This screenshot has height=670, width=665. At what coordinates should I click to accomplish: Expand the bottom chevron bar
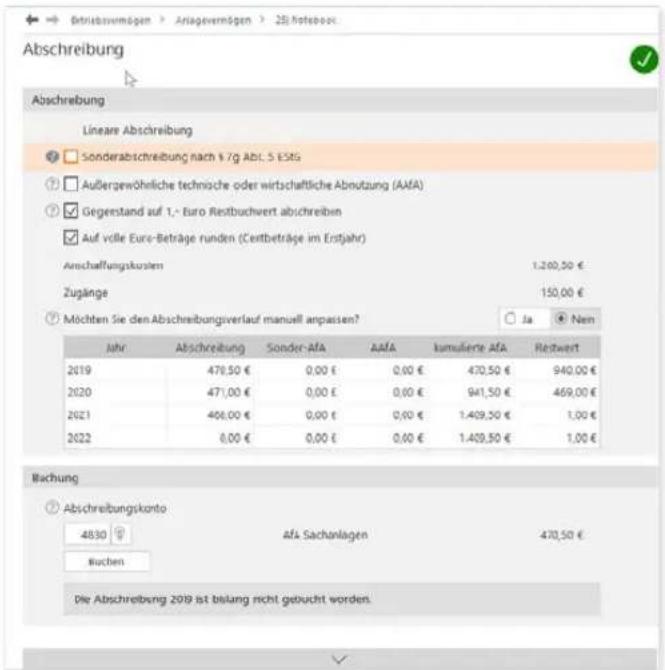[339, 659]
